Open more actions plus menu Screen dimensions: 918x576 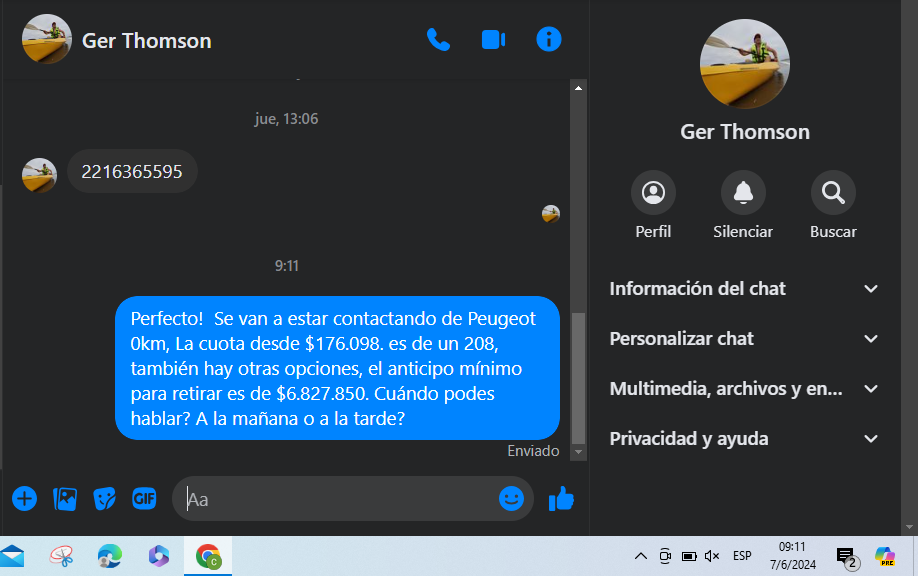(25, 499)
